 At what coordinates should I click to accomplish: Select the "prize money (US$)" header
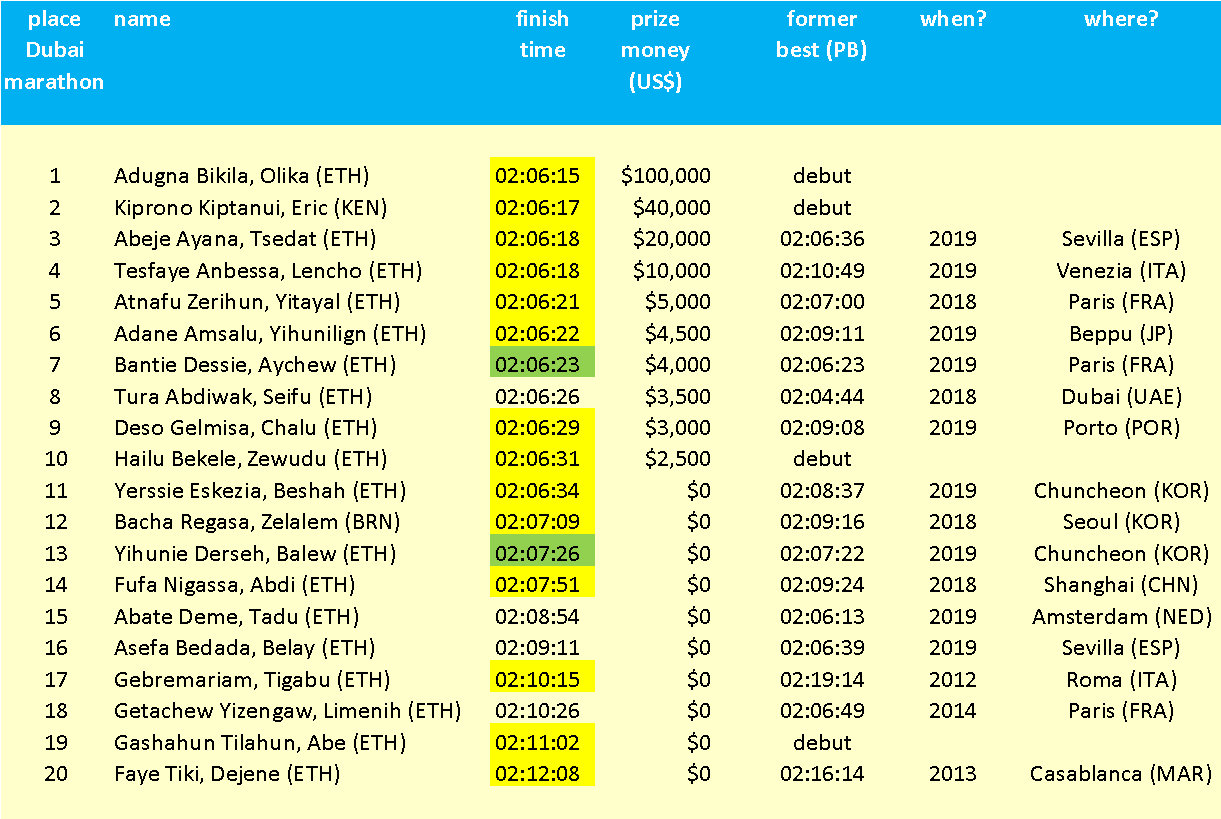(655, 50)
